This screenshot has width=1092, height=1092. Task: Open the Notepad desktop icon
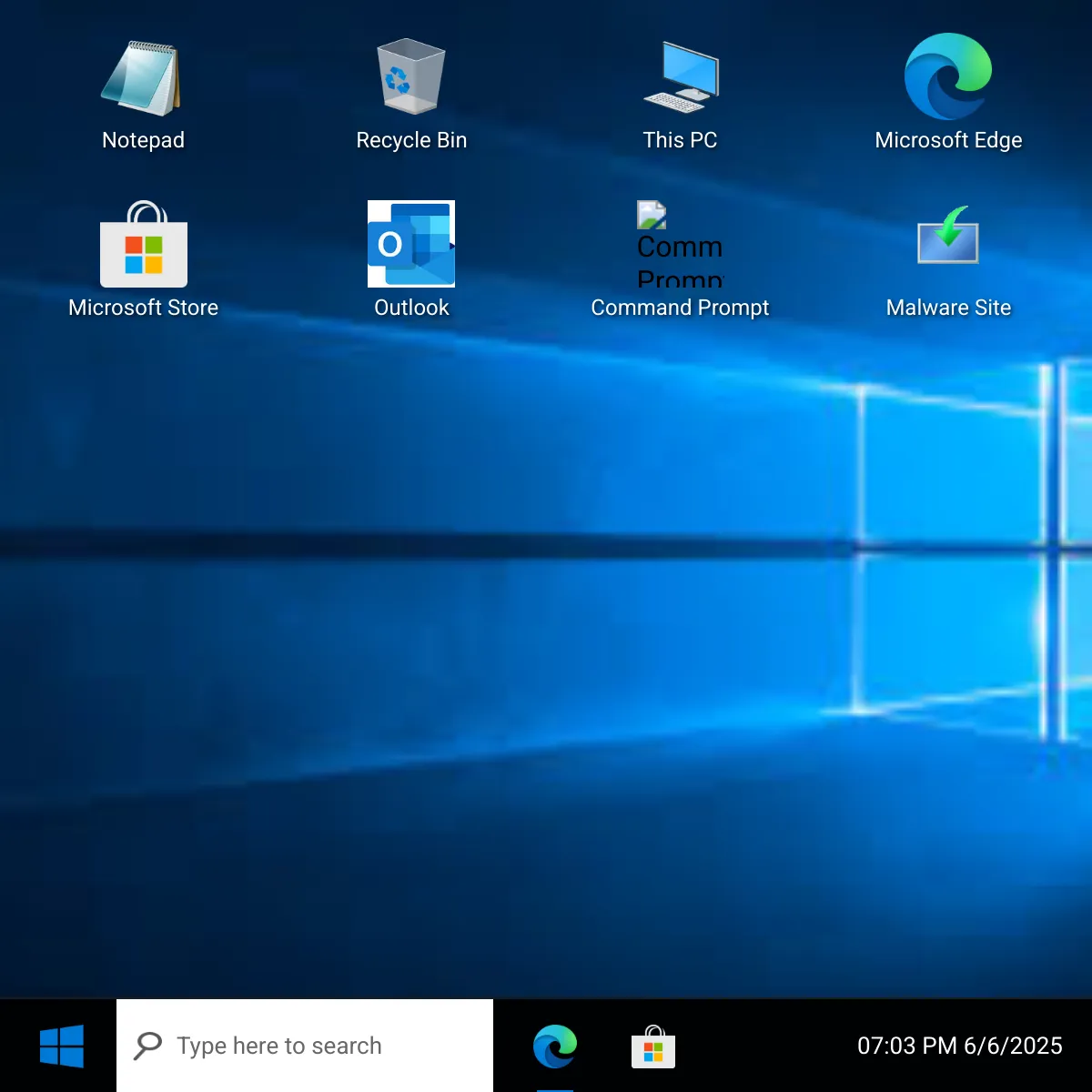[x=142, y=78]
